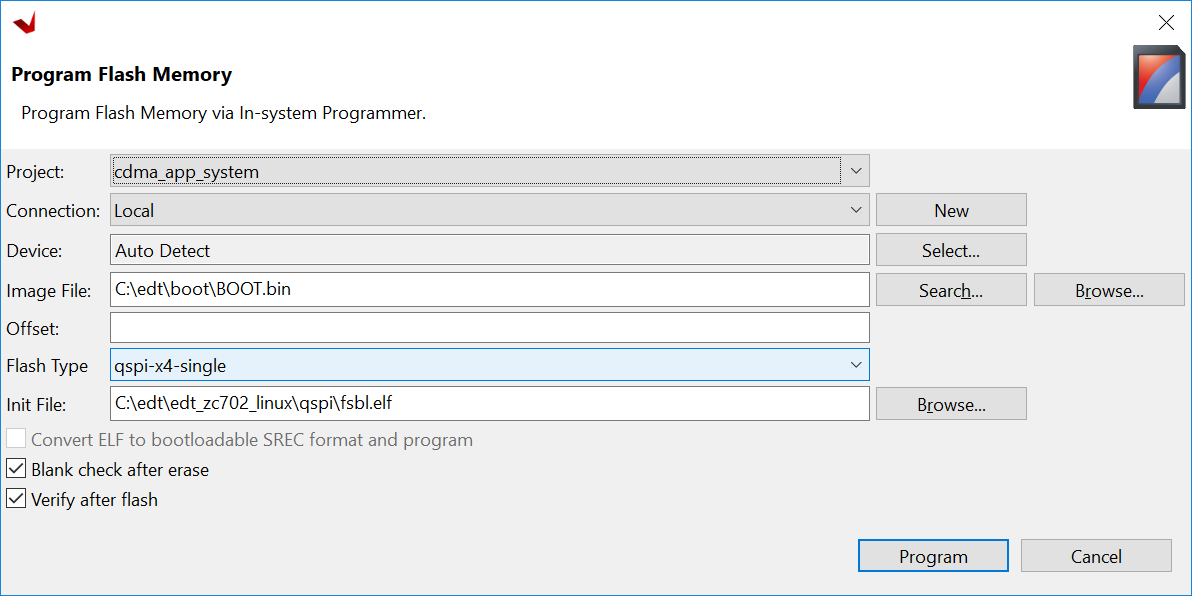The image size is (1192, 596).
Task: Click the red Xilinx SDK logo icon
Action: [x=25, y=22]
